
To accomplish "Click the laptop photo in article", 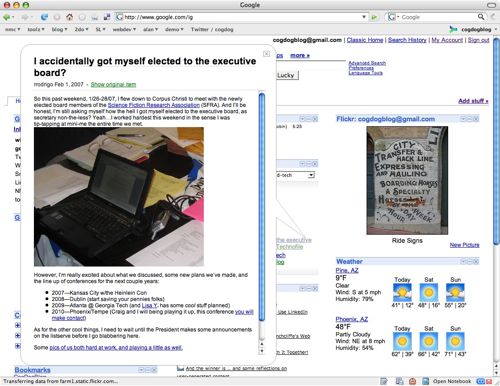I will [x=119, y=196].
